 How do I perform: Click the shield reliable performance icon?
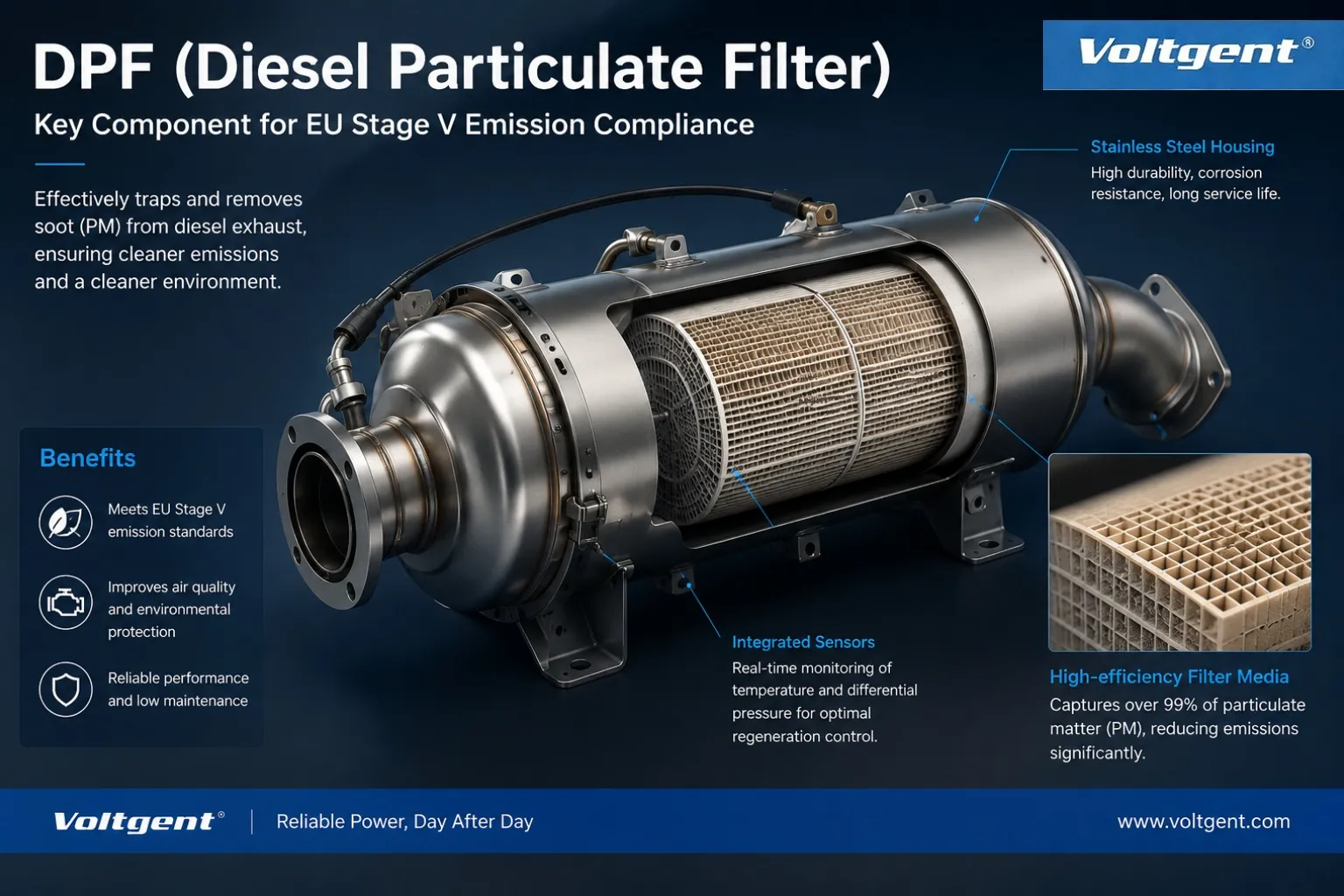(66, 689)
